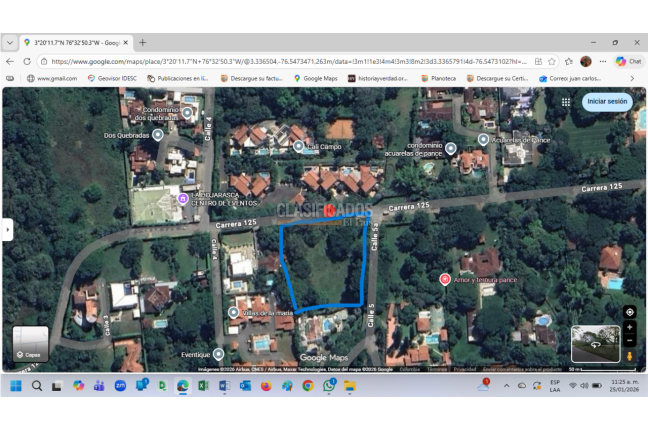648x430 pixels.
Task: Click condominio acuarelas de pance marker
Action: point(451,148)
